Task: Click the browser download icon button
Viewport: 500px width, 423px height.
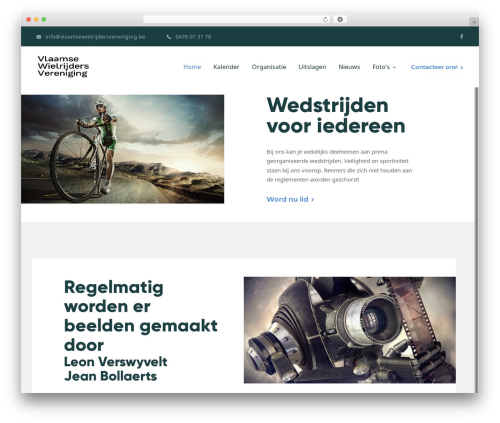Action: pos(340,20)
